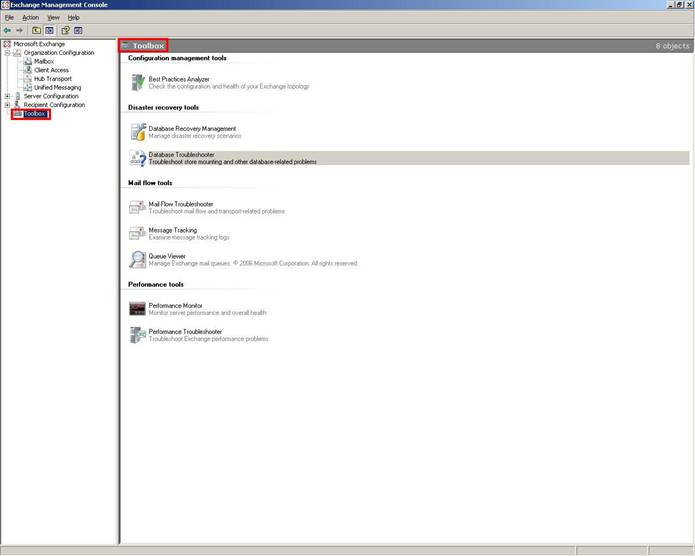Open the File menu
This screenshot has width=695, height=556.
point(9,17)
